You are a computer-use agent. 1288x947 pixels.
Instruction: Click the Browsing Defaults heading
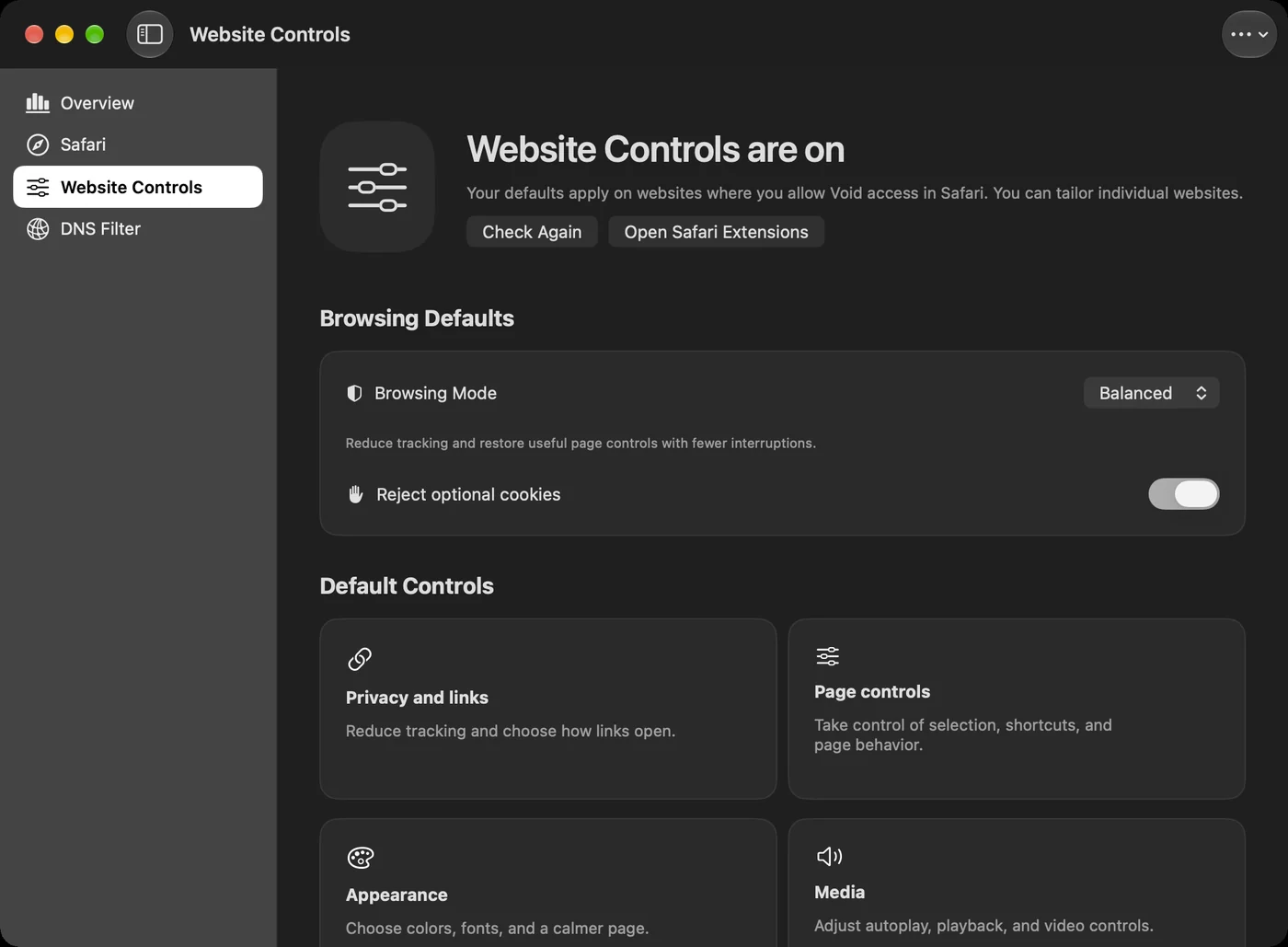coord(417,318)
